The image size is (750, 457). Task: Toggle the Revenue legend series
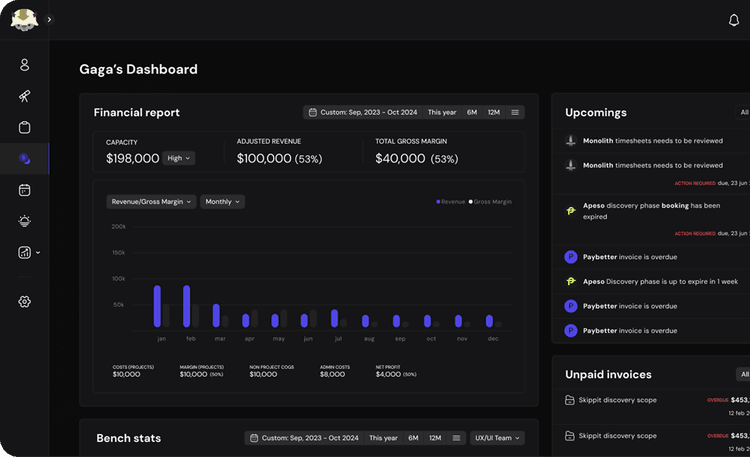[450, 202]
